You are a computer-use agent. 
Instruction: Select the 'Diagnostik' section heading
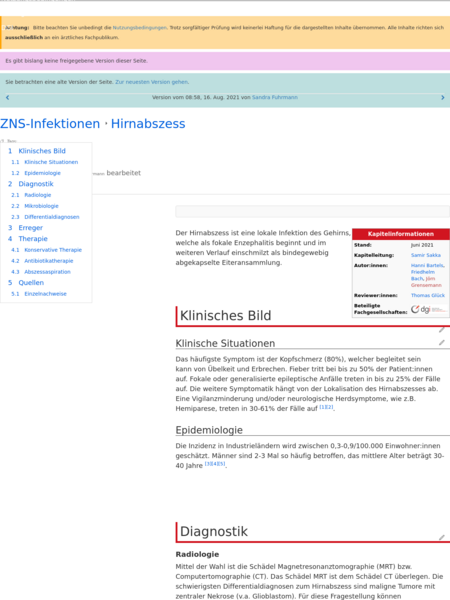[214, 532]
